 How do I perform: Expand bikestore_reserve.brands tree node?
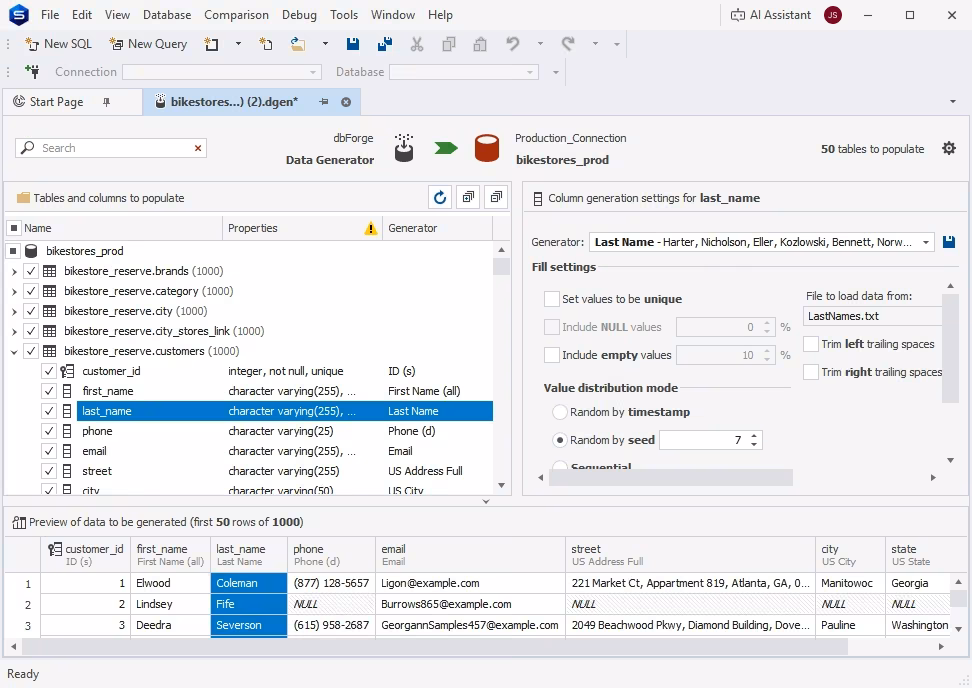point(14,271)
